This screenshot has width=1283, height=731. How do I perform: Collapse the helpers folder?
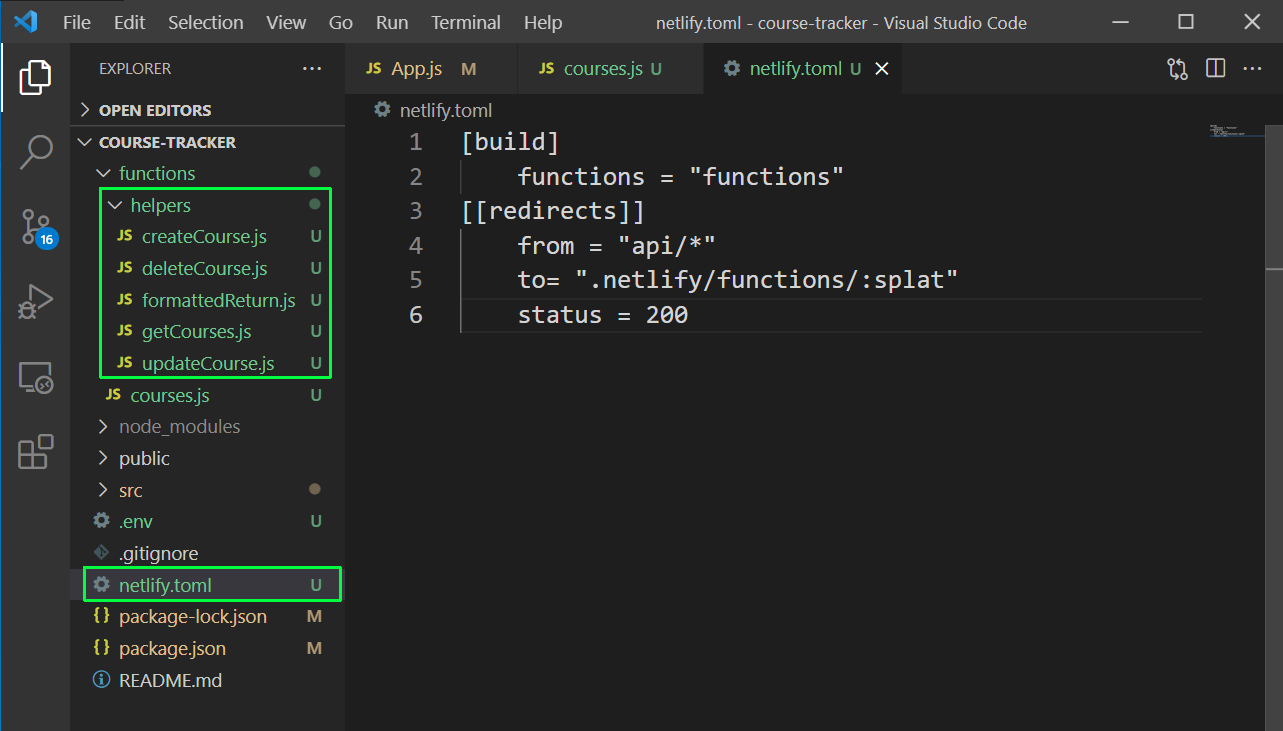115,206
